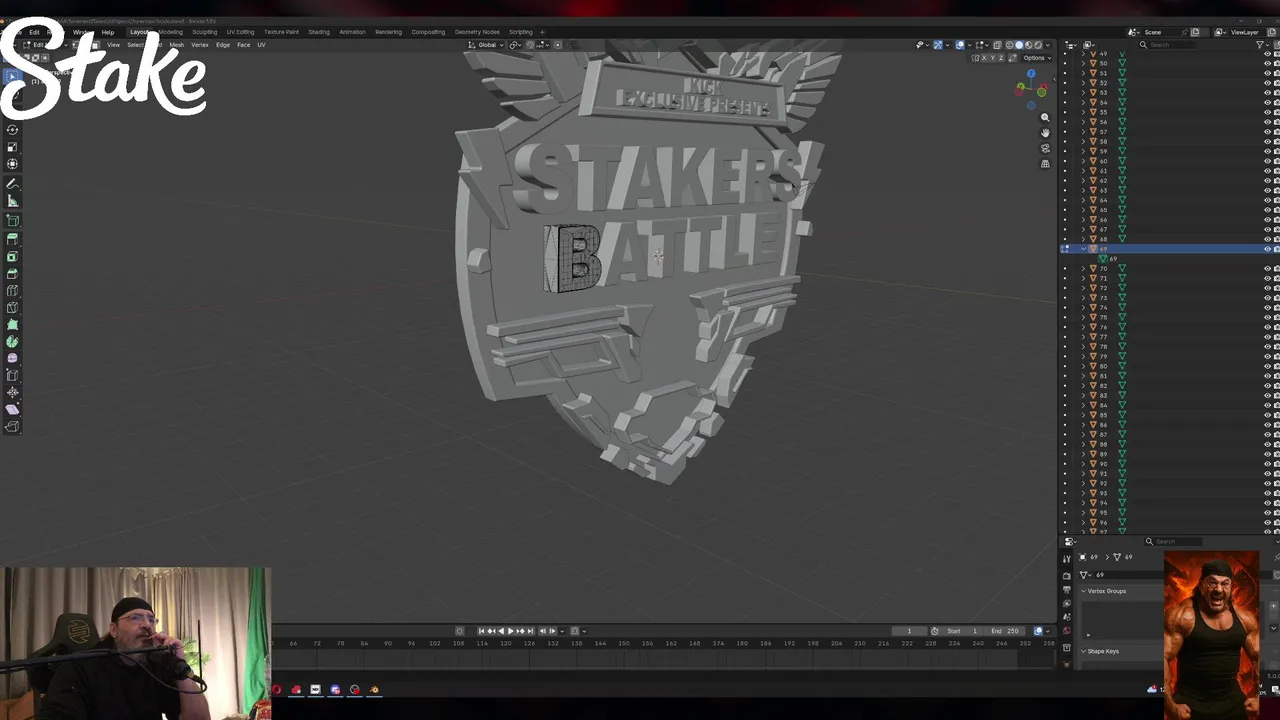
Task: Open the Global transform orientation dropdown
Action: [x=484, y=45]
